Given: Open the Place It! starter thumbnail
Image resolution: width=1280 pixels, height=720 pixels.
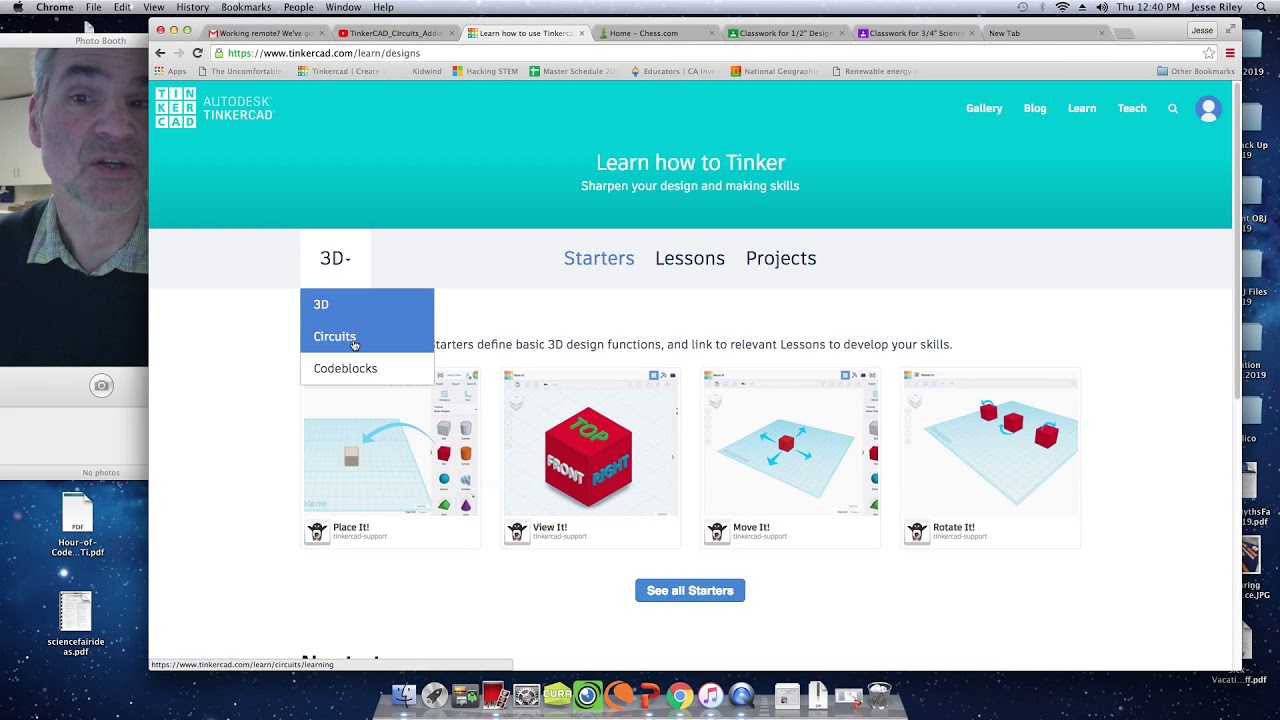Looking at the screenshot, I should [391, 443].
